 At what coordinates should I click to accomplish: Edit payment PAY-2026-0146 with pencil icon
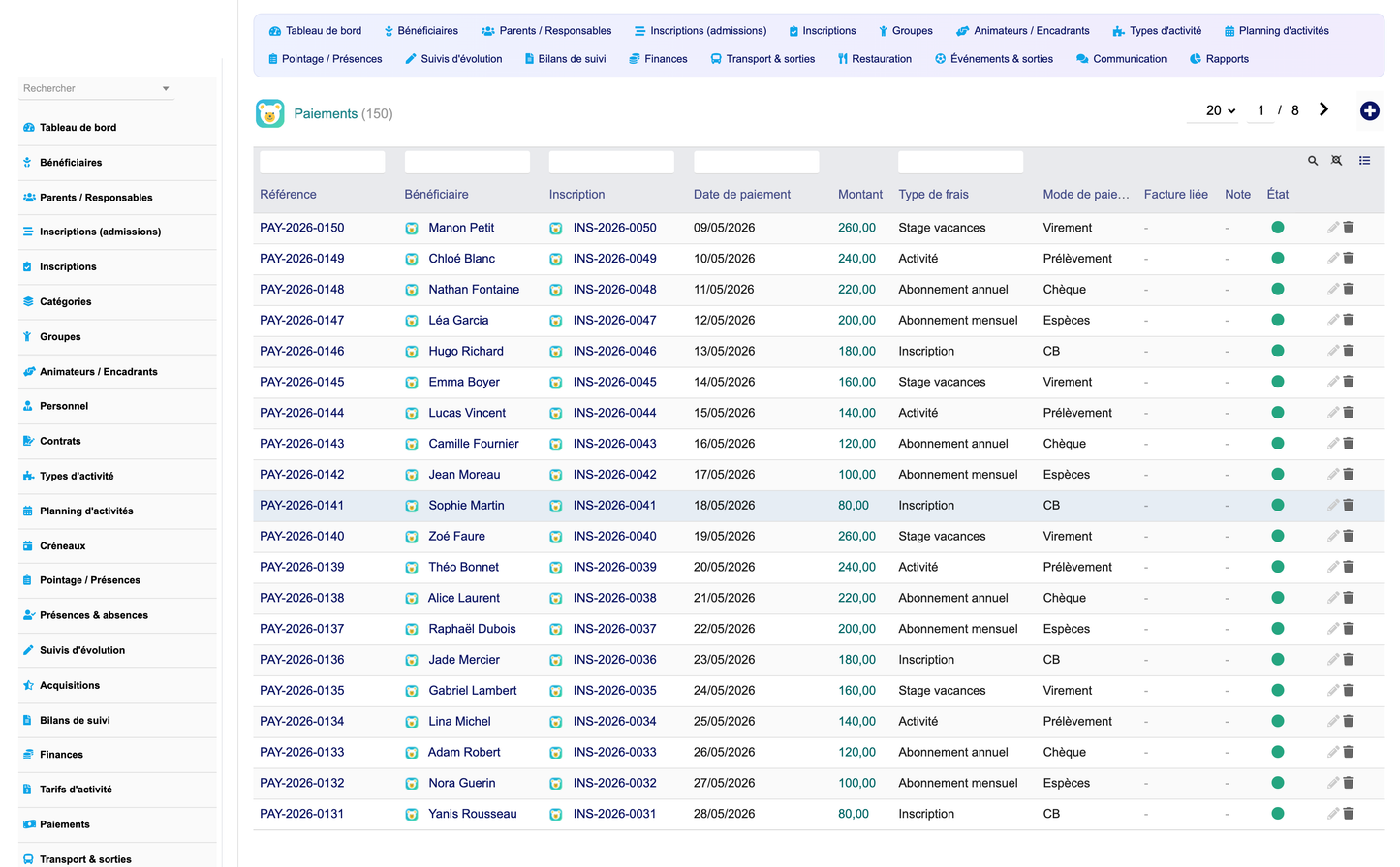pyautogui.click(x=1333, y=351)
